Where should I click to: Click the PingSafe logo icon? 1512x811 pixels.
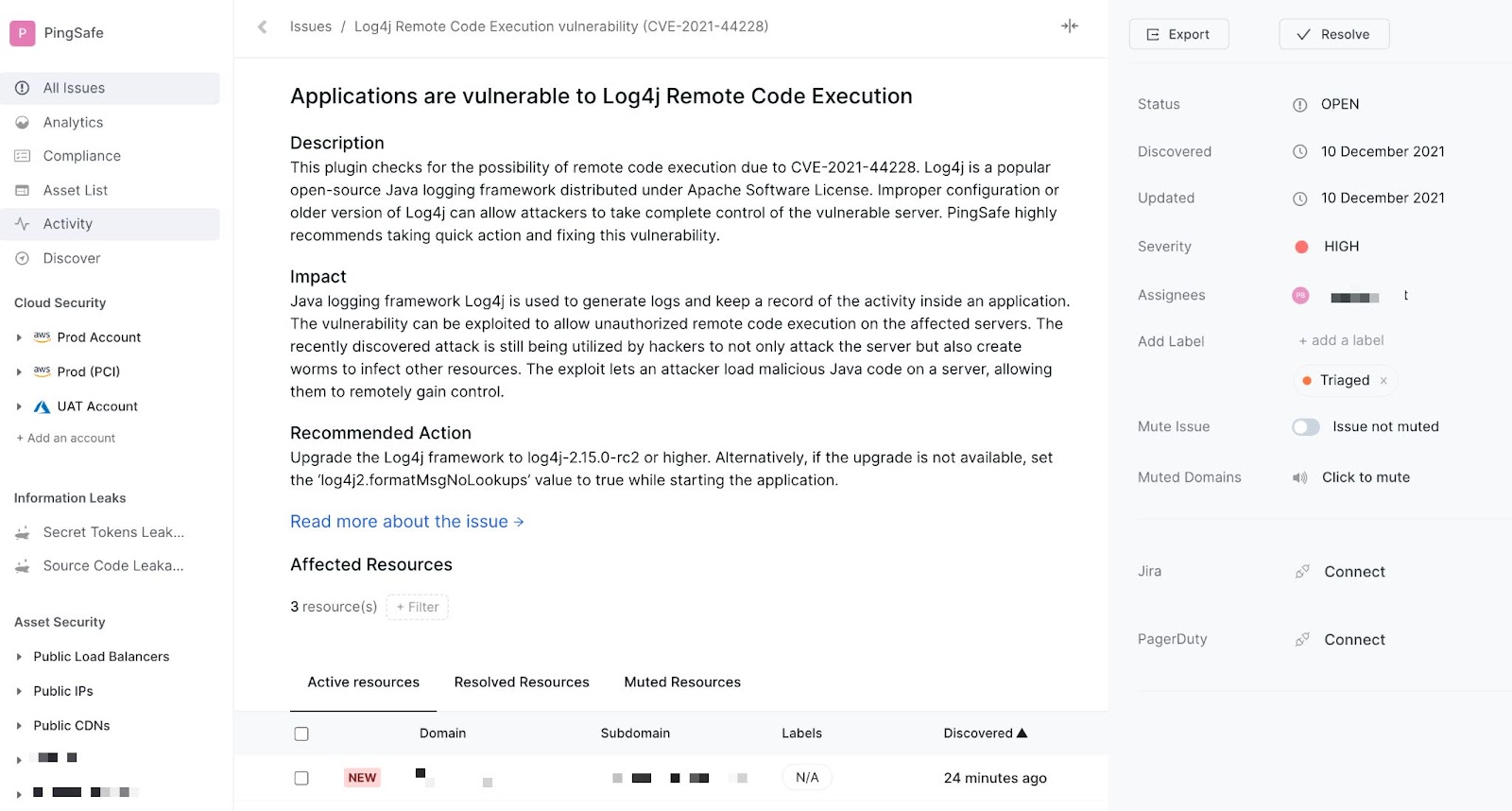(23, 33)
